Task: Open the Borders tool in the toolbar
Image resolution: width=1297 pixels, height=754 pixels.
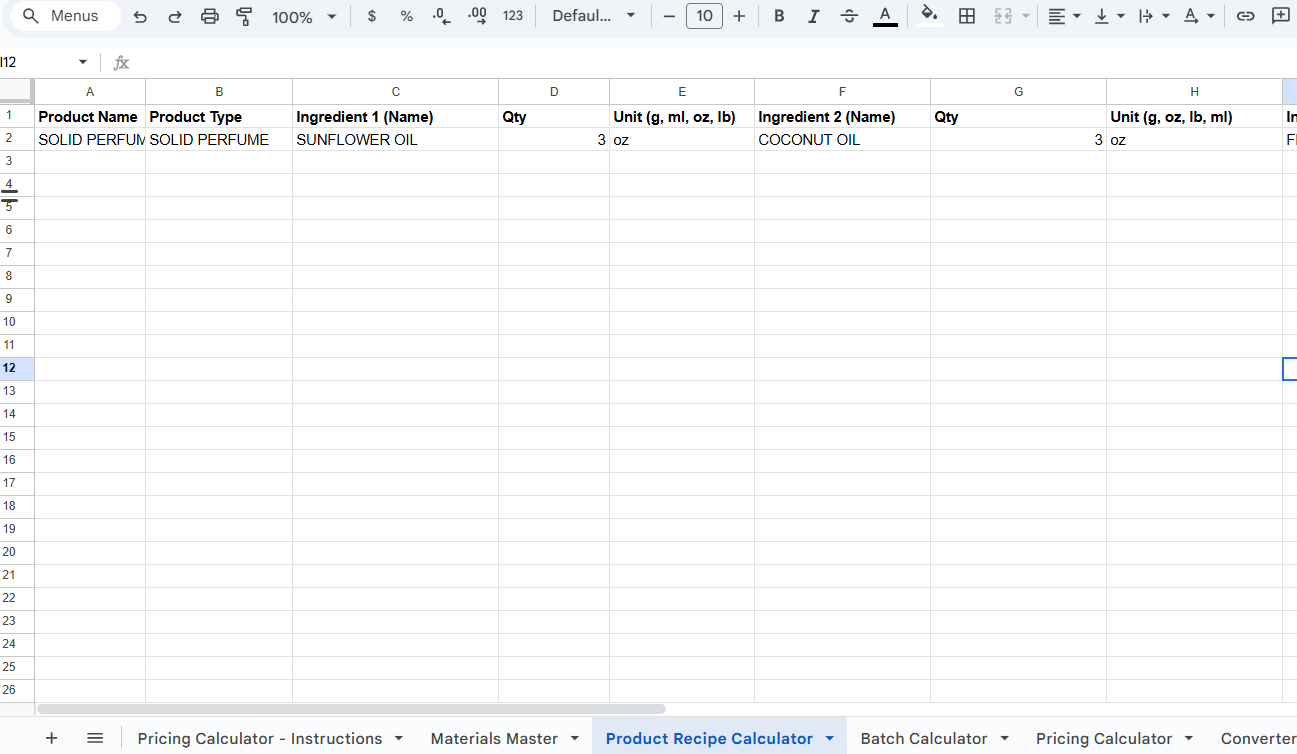Action: pyautogui.click(x=966, y=16)
